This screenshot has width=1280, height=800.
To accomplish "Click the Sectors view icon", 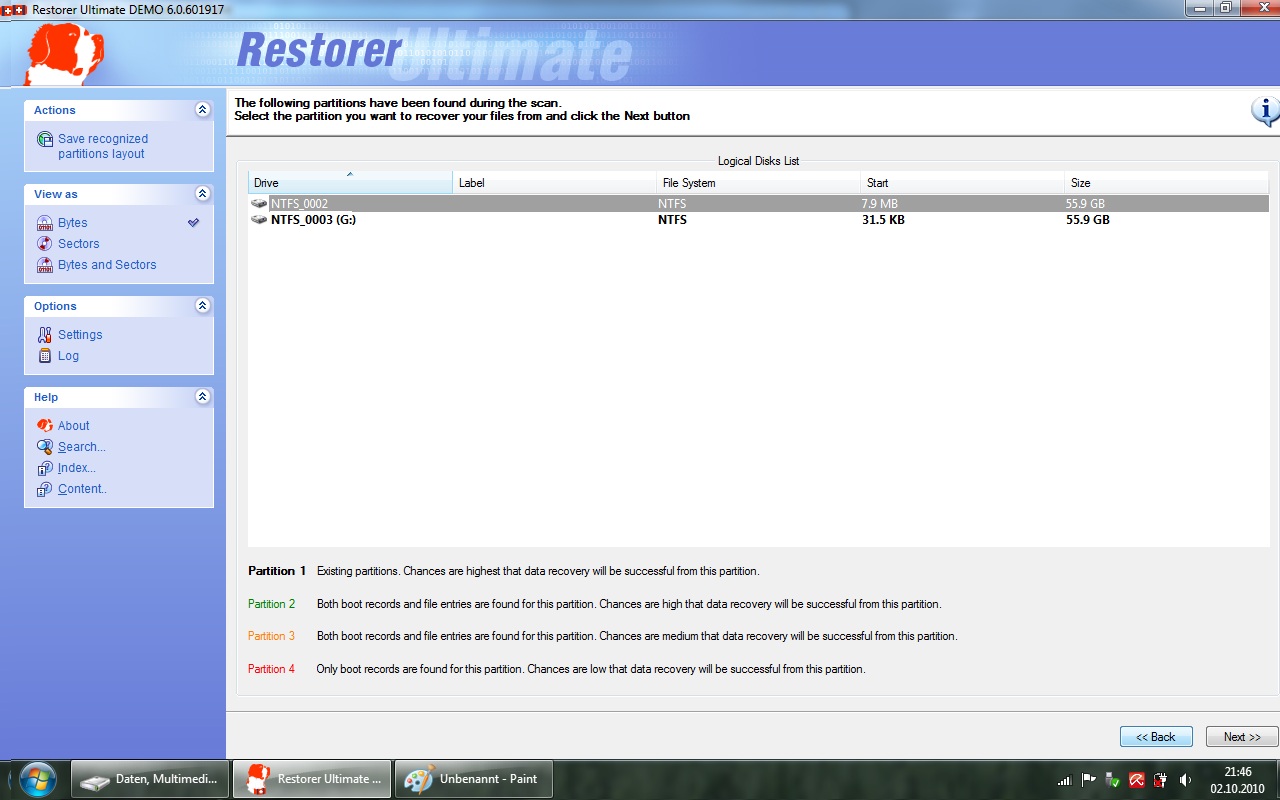I will tap(44, 244).
